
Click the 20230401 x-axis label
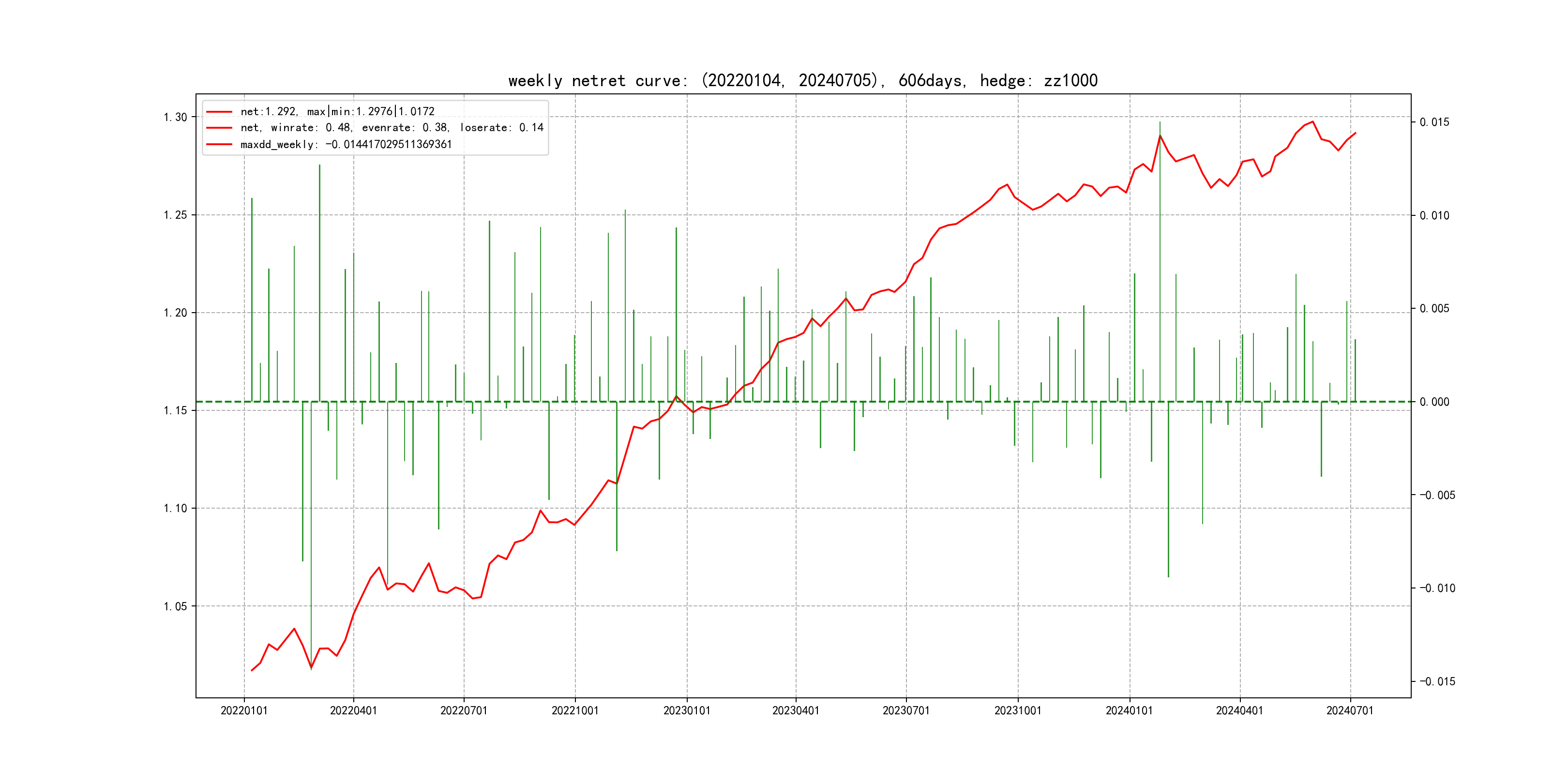click(796, 710)
